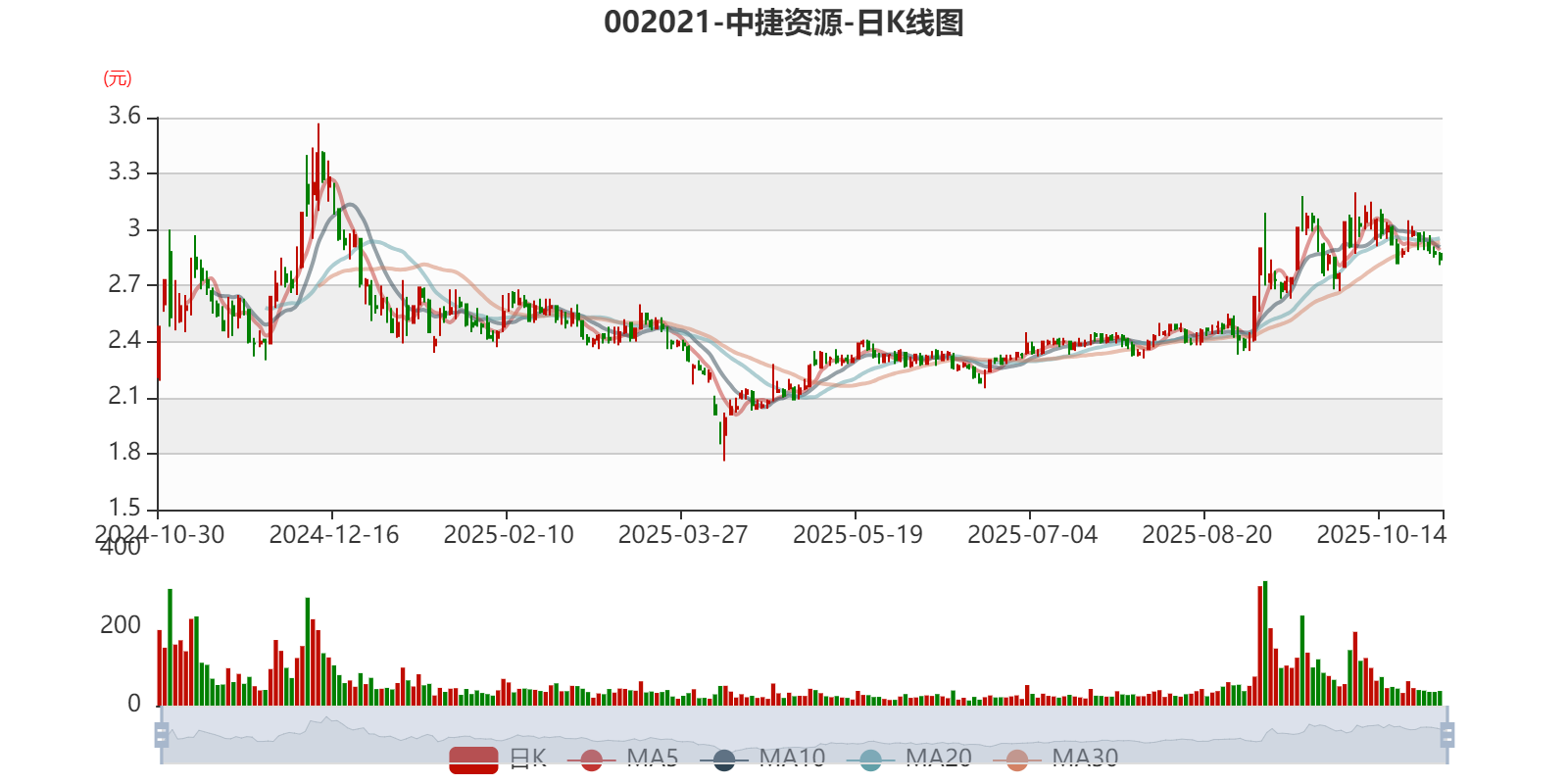Image resolution: width=1568 pixels, height=784 pixels.
Task: Click the 2025-03-27 date label
Action: coord(683,535)
